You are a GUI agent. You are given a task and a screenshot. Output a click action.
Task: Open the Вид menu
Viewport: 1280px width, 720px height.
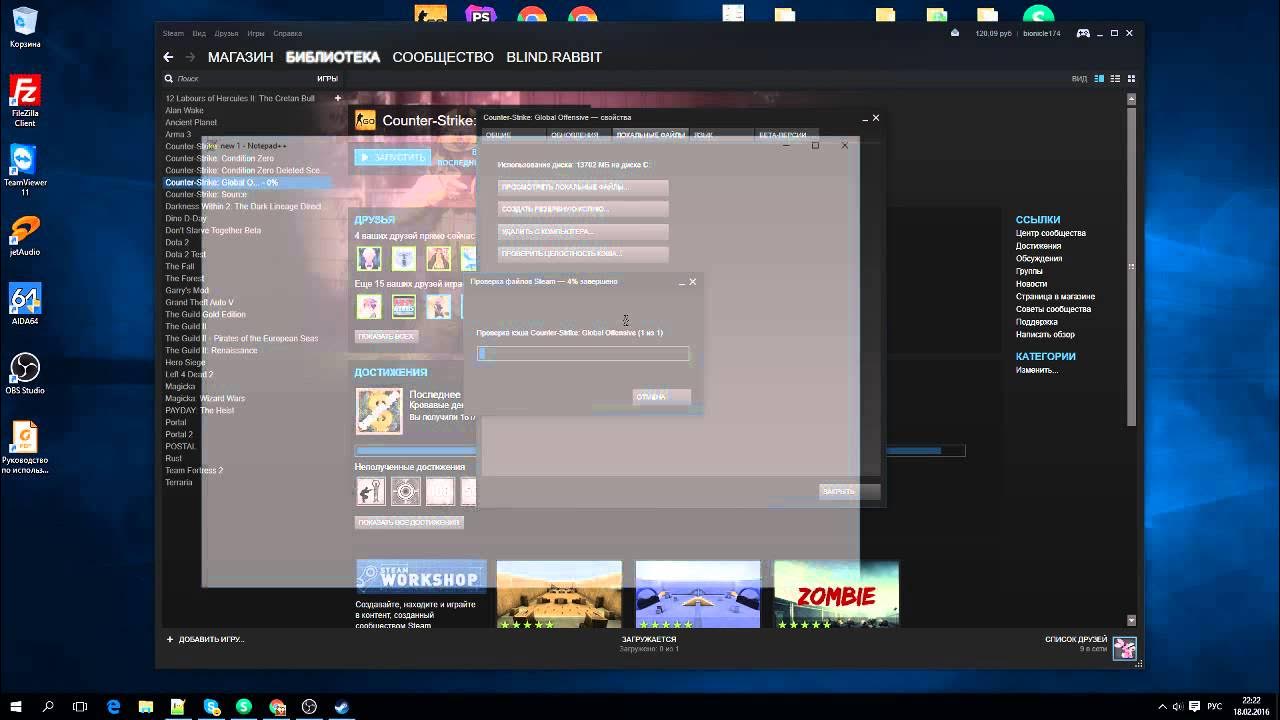199,33
